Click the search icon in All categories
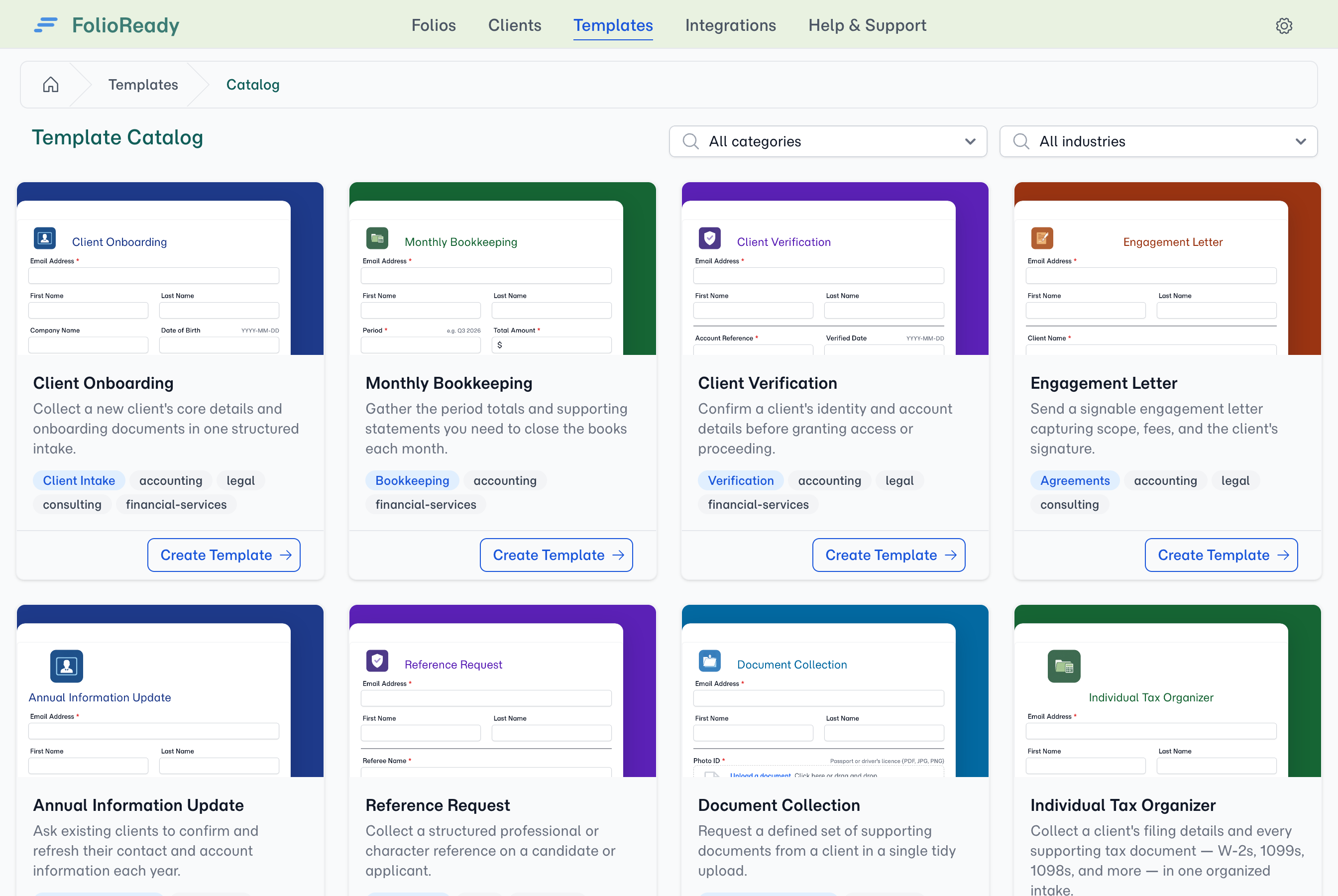 (x=691, y=141)
